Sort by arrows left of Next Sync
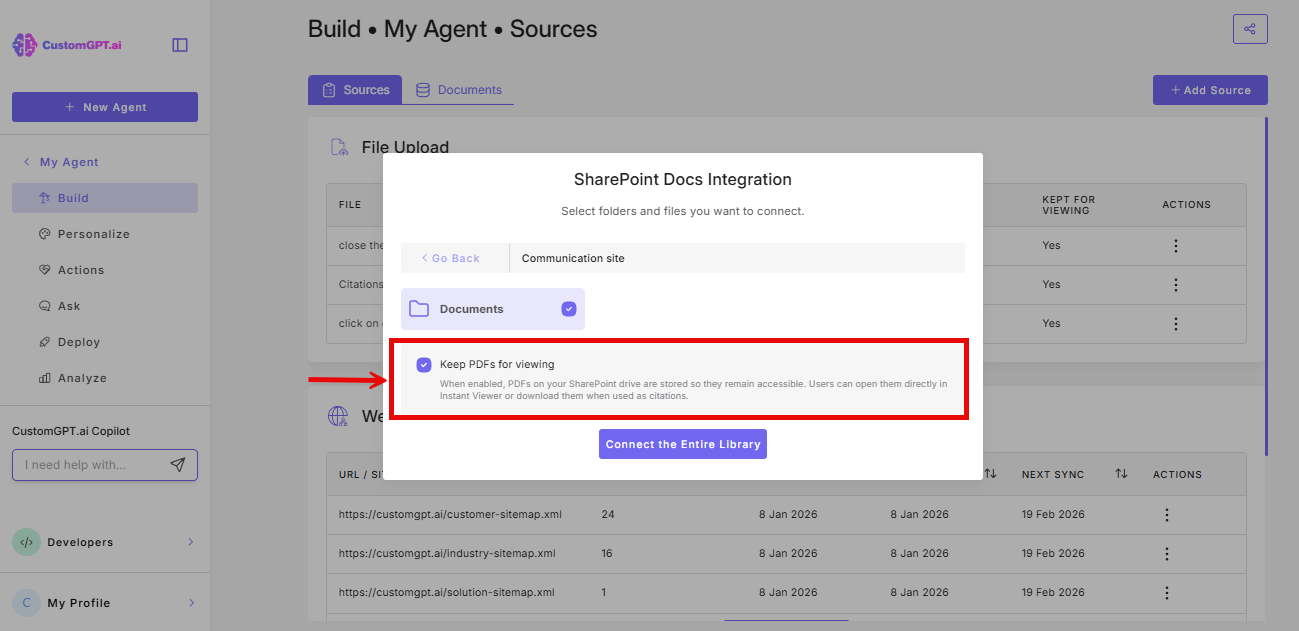 coord(990,473)
